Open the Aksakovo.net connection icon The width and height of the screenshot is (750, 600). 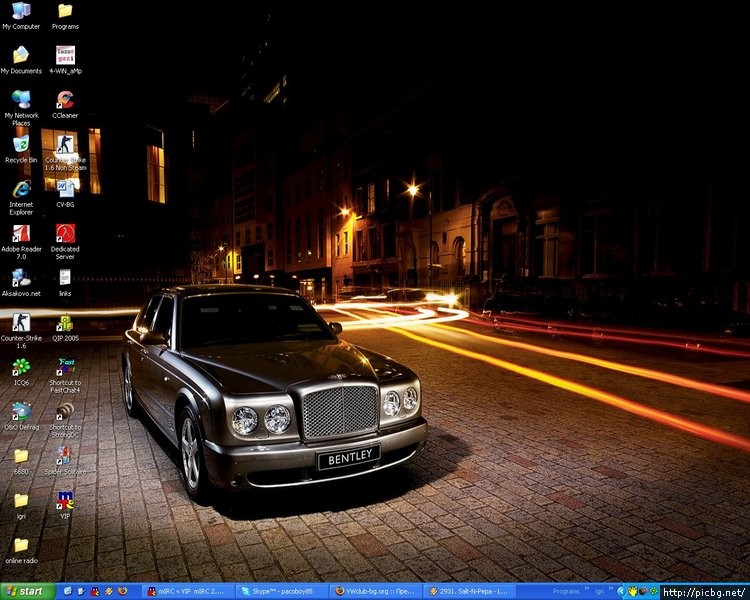(x=21, y=283)
